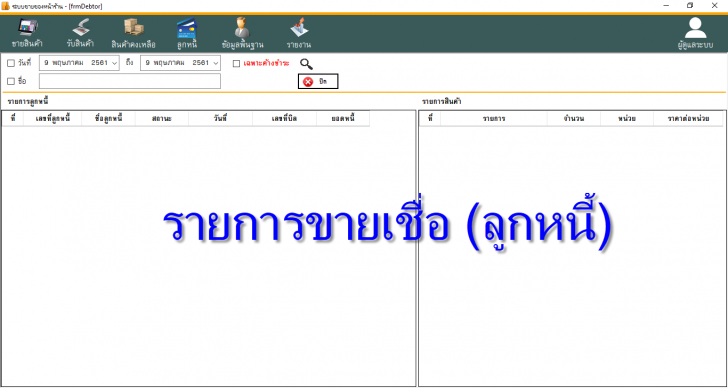
Task: Open the รับสินค้า (receive goods) scanner icon
Action: [x=80, y=33]
